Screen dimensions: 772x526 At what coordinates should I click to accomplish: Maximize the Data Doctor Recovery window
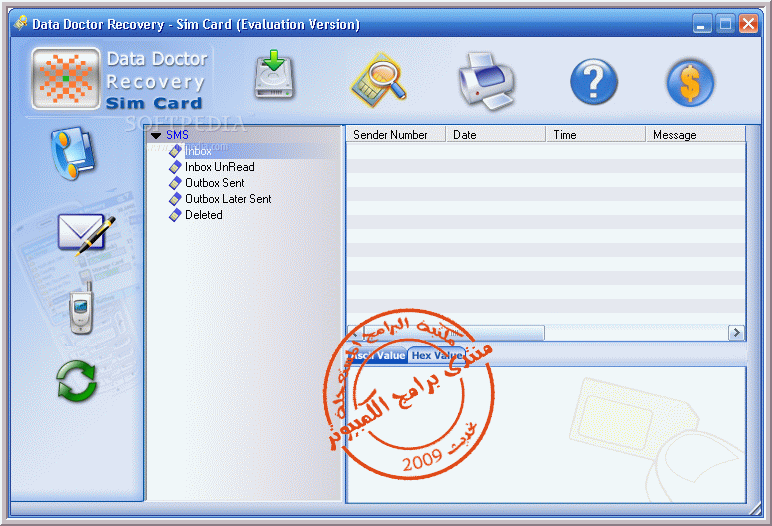click(x=725, y=24)
